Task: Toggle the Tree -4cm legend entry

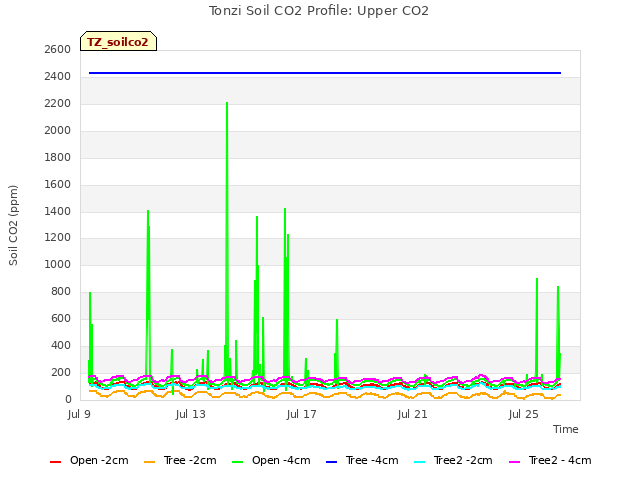Action: [x=362, y=461]
